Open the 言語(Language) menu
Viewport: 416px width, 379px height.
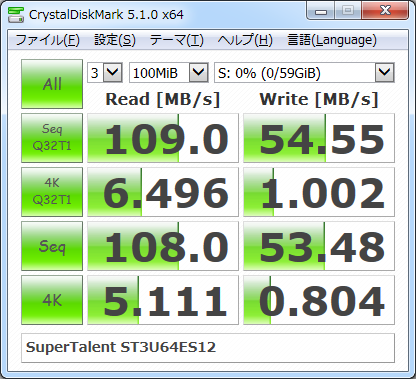point(332,40)
